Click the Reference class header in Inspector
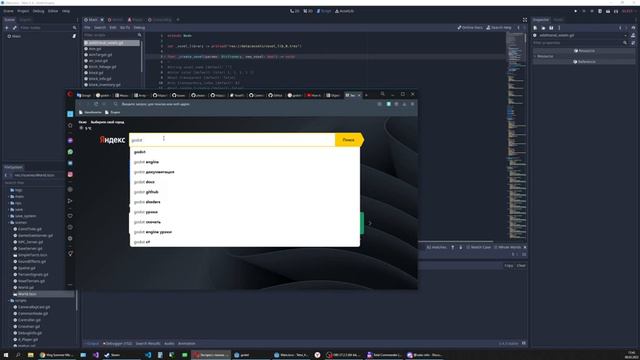Screen dimensions: 640x360 click(x=584, y=62)
